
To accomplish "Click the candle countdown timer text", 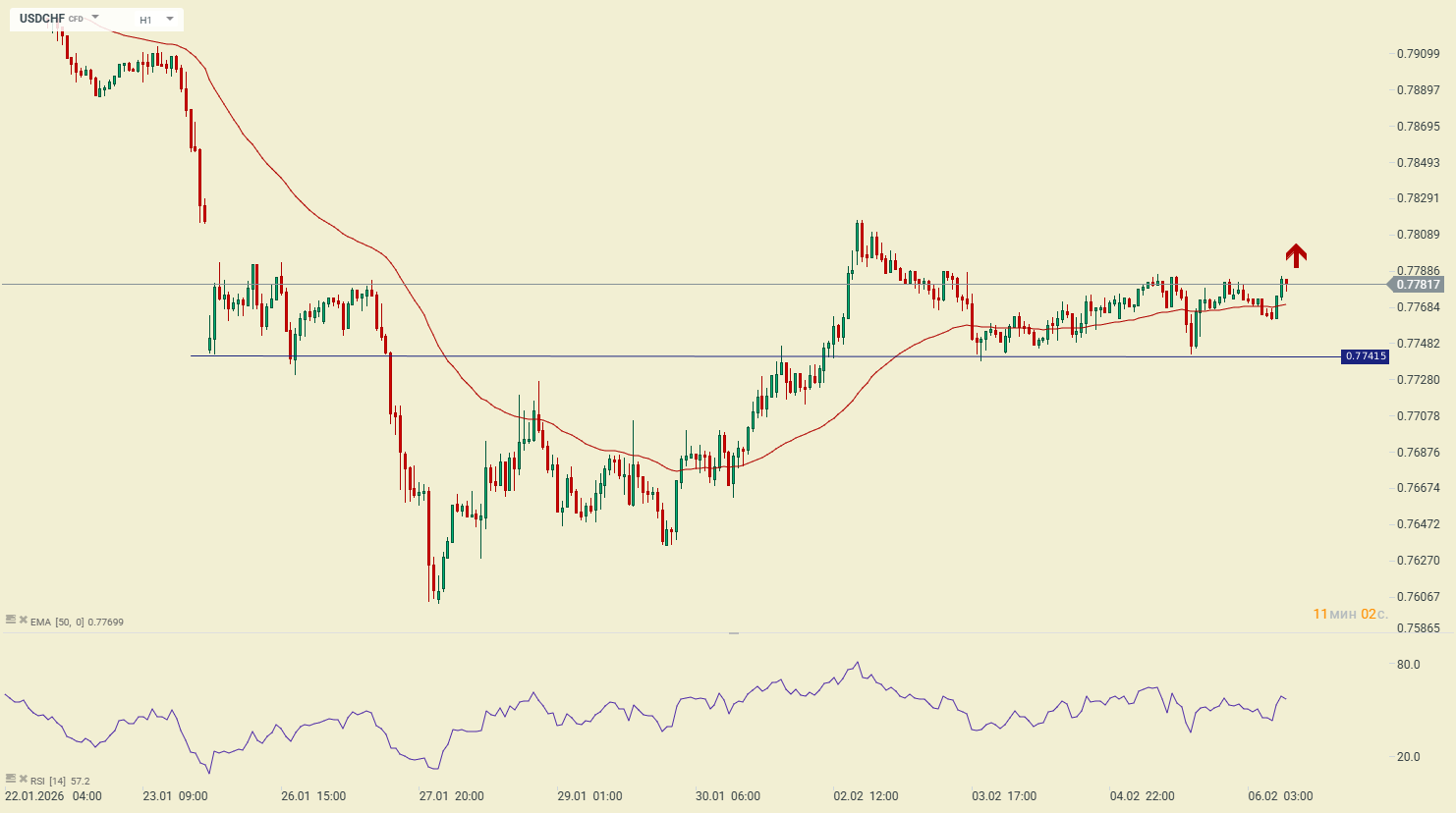I will 1350,615.
